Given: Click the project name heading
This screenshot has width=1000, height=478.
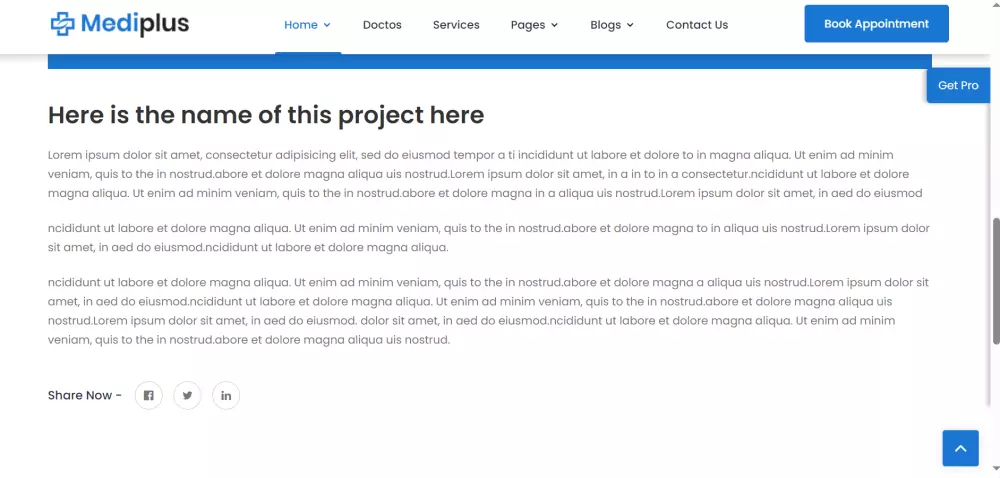Looking at the screenshot, I should click(266, 115).
